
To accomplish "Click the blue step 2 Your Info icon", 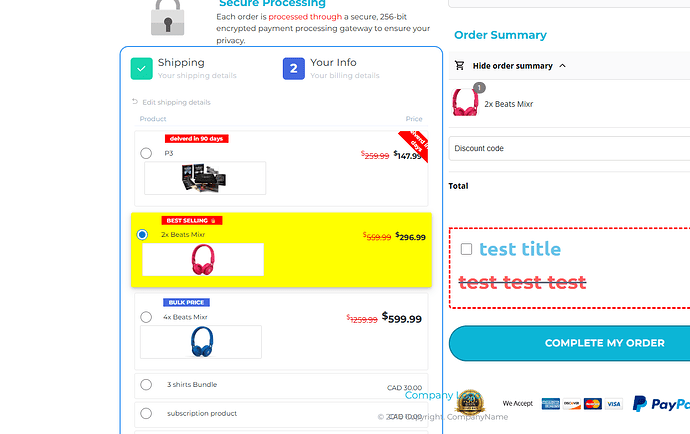I will tap(294, 69).
